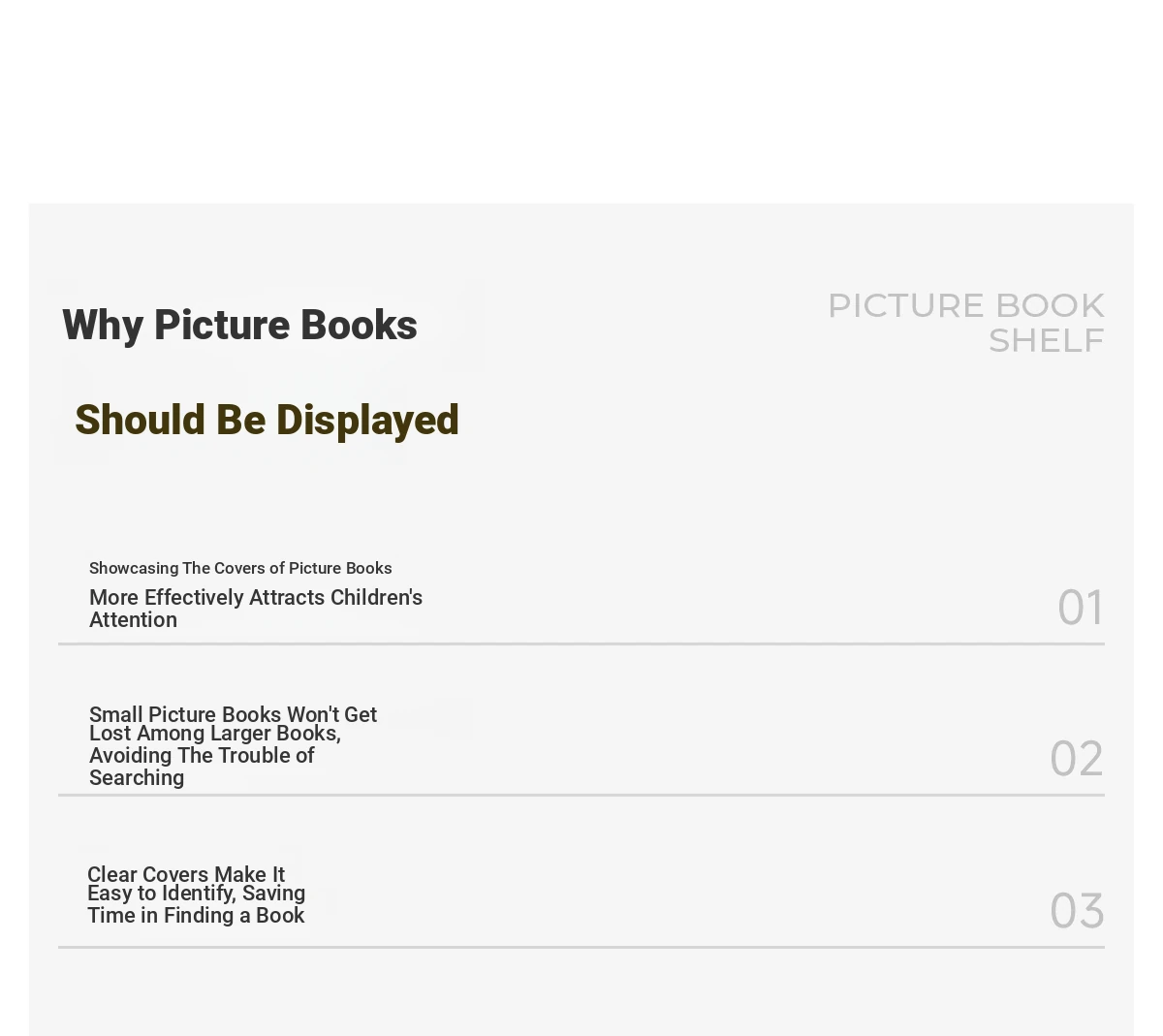Select "Small Picture Books Won't Get" line
1163x1036 pixels.
click(233, 714)
